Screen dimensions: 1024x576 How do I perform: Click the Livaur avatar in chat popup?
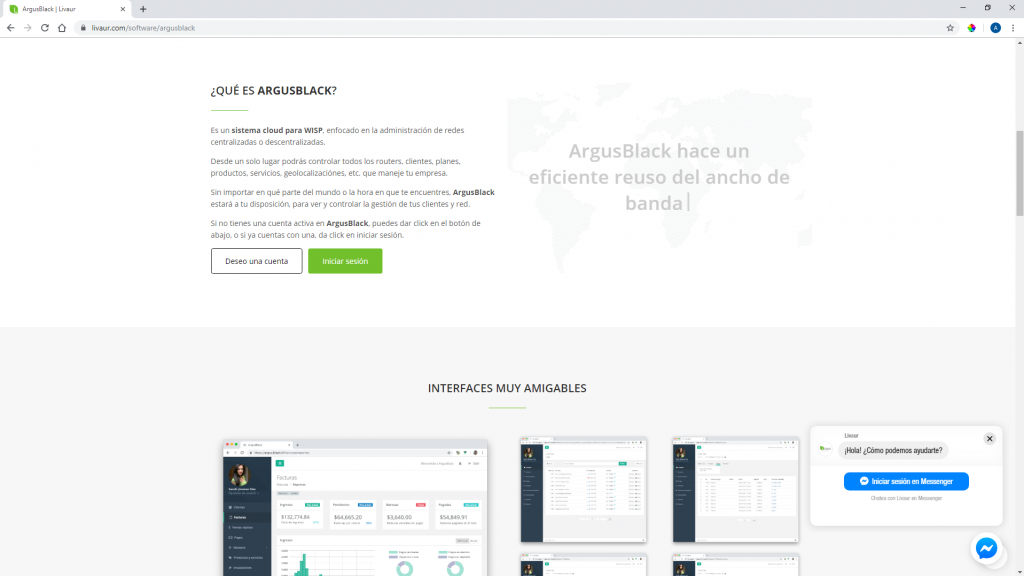click(825, 449)
